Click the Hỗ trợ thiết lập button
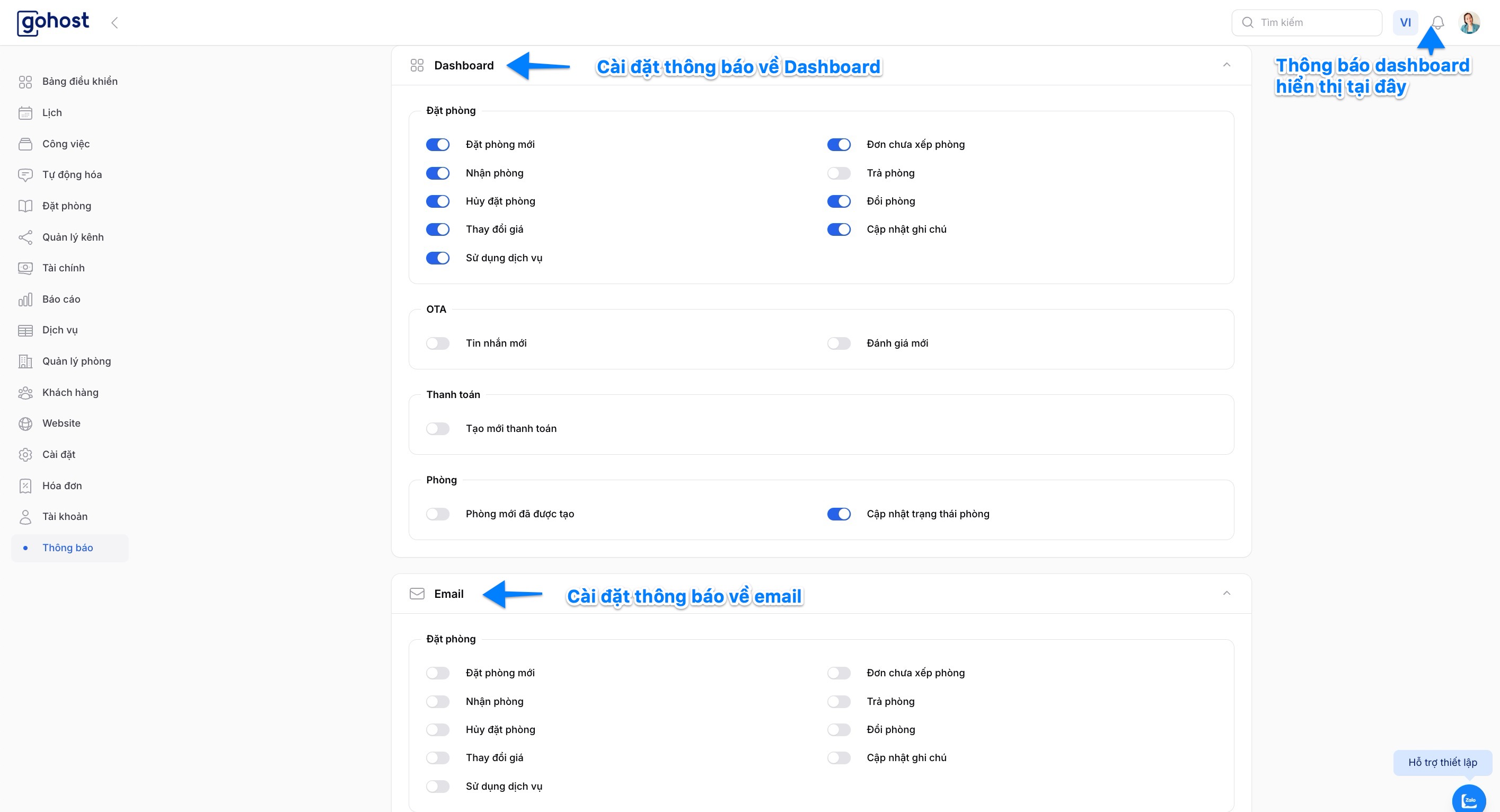 (x=1442, y=762)
